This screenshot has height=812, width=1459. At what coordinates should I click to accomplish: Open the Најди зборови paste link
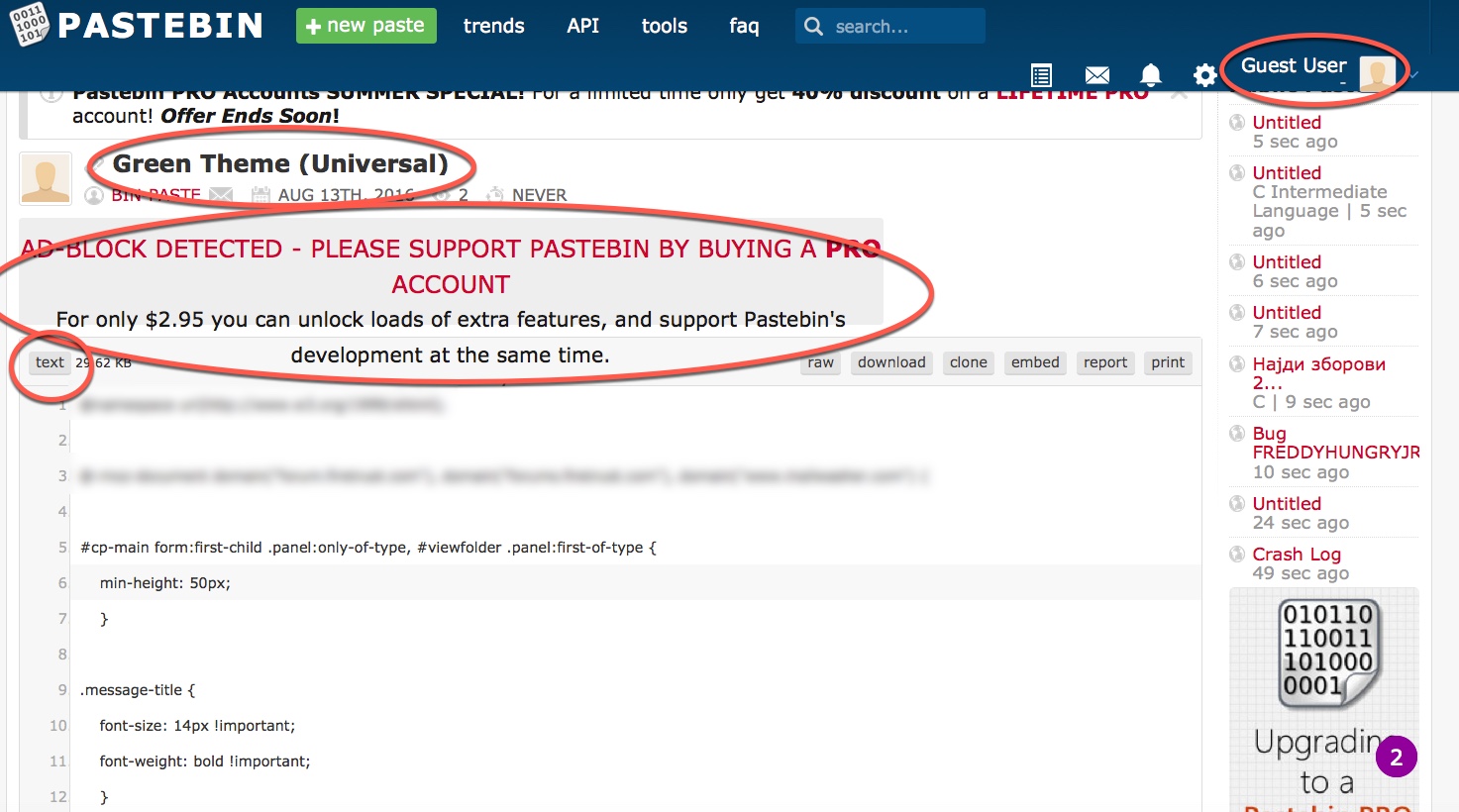1318,373
